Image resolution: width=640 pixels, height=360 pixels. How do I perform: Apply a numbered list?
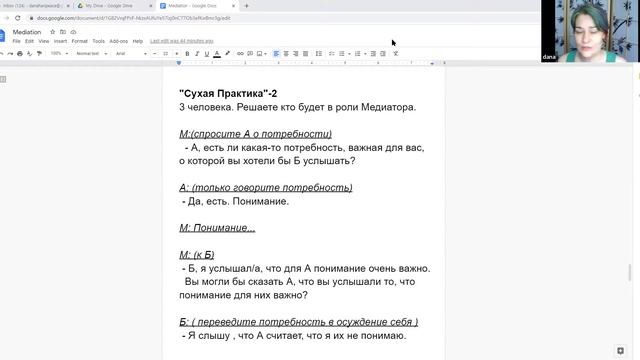(x=358, y=53)
